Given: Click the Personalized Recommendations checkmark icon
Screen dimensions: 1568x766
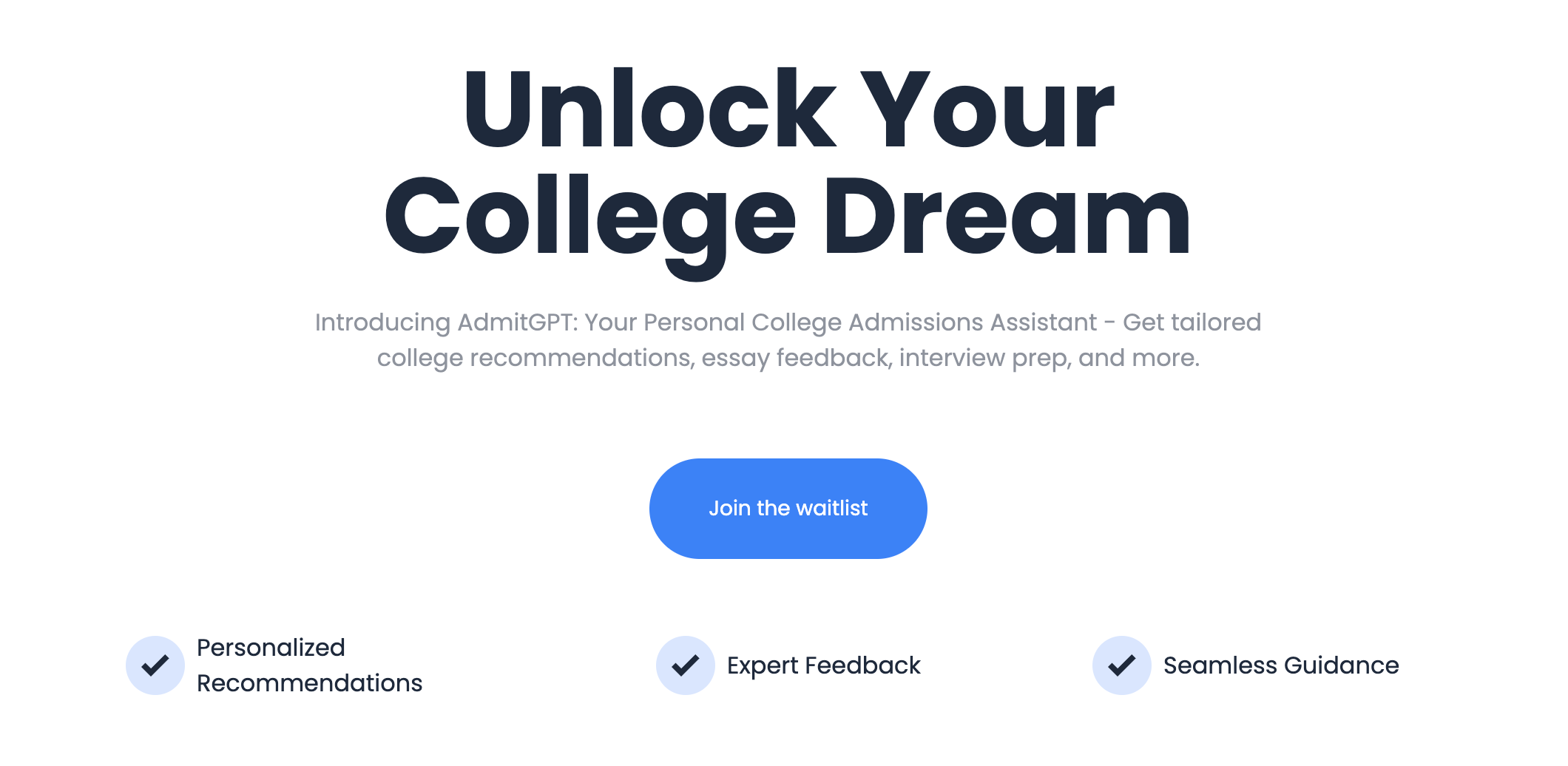Looking at the screenshot, I should click(155, 665).
